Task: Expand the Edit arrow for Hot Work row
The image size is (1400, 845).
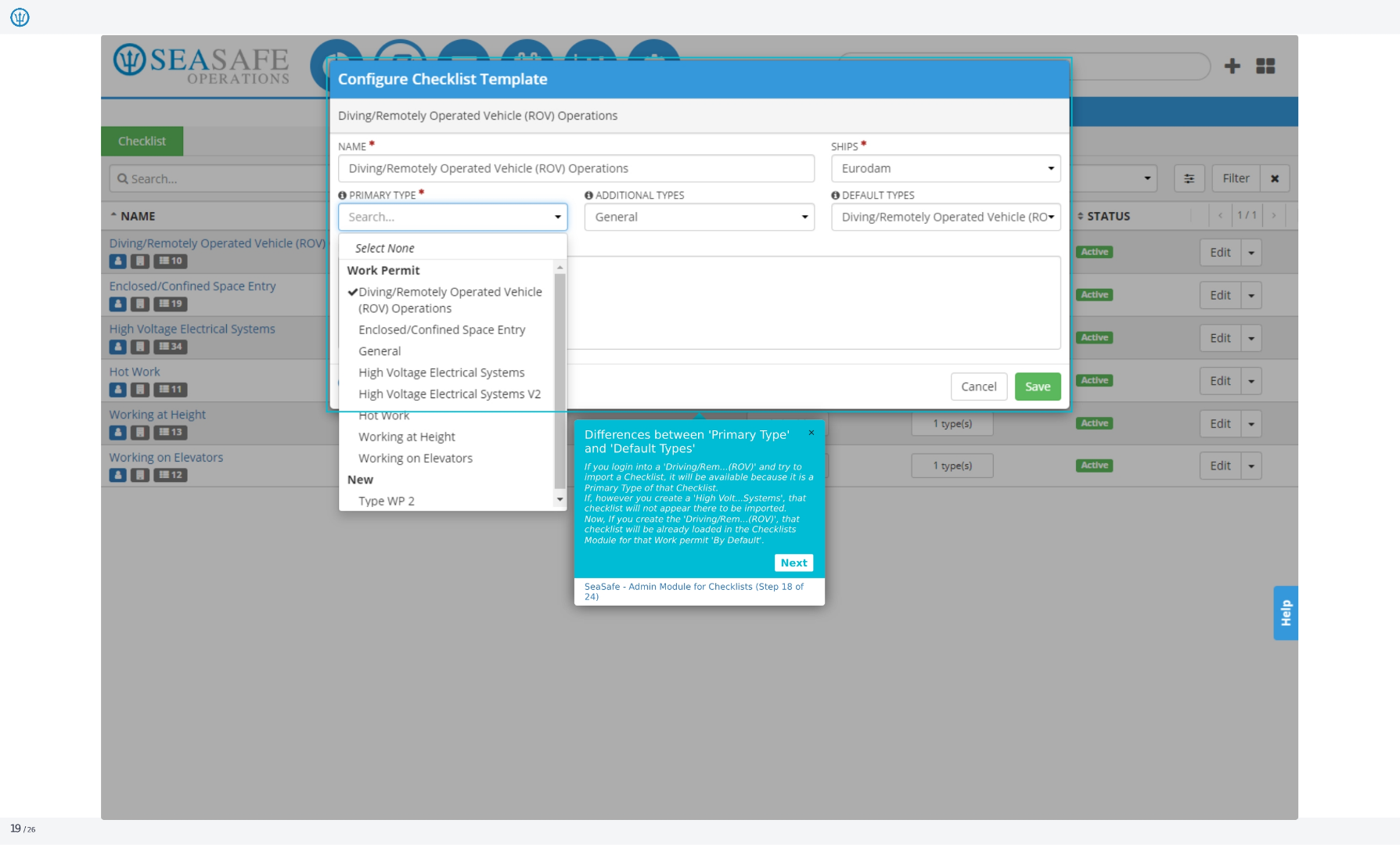Action: tap(1251, 381)
